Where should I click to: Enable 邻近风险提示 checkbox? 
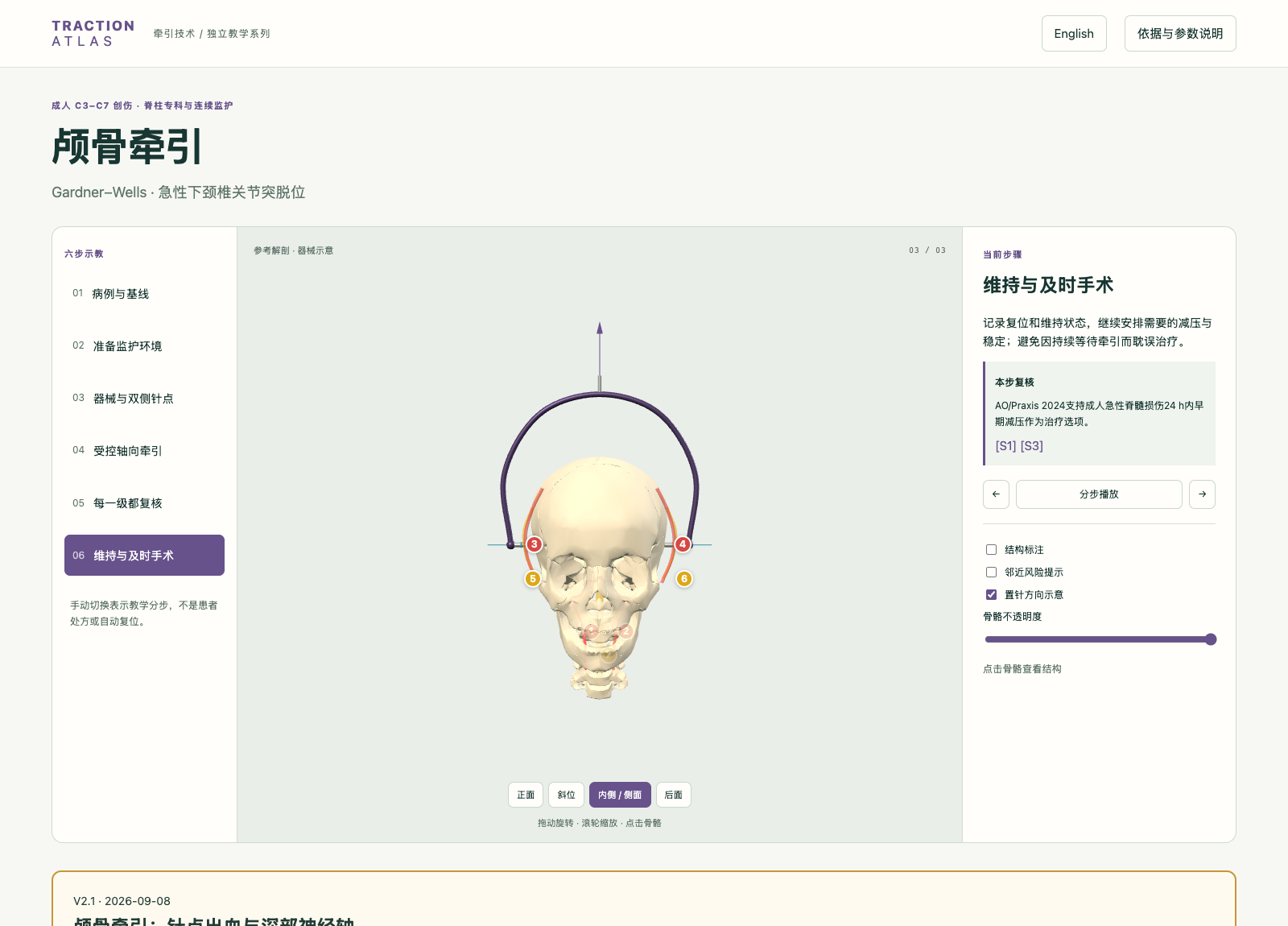pyautogui.click(x=991, y=573)
